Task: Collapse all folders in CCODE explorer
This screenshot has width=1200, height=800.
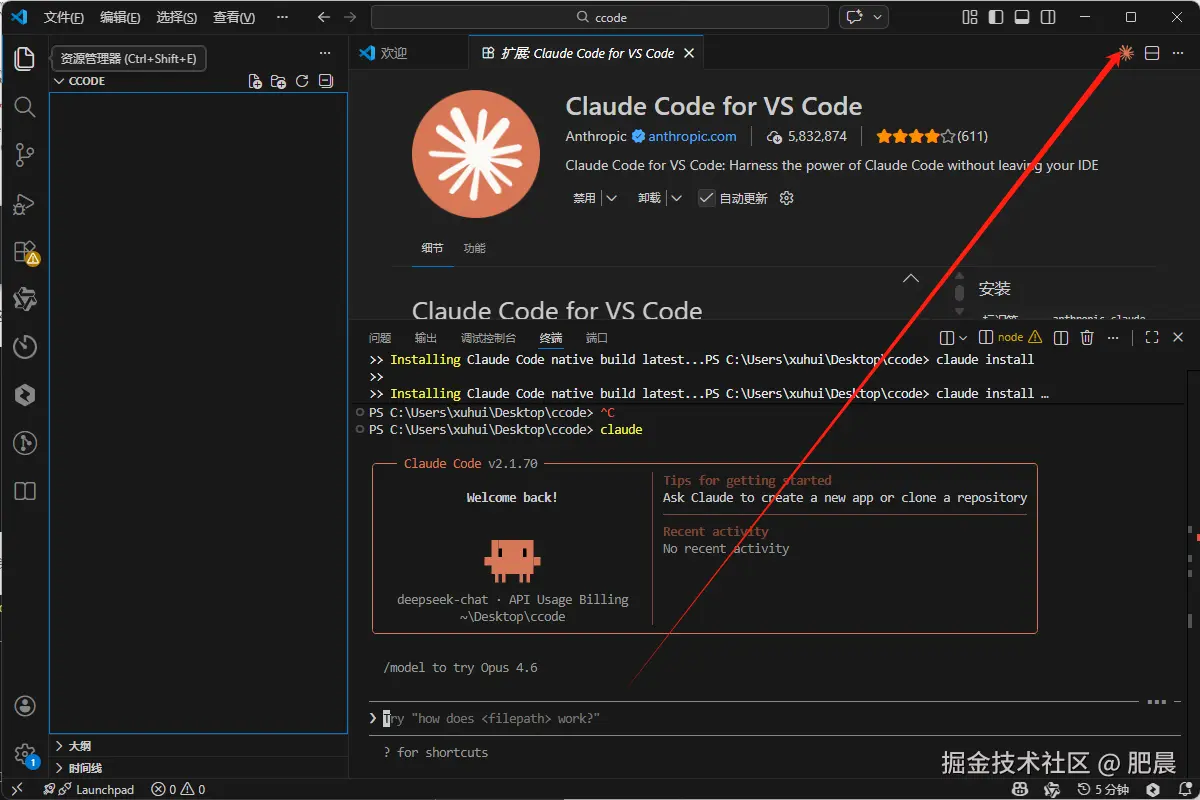Action: (x=325, y=81)
